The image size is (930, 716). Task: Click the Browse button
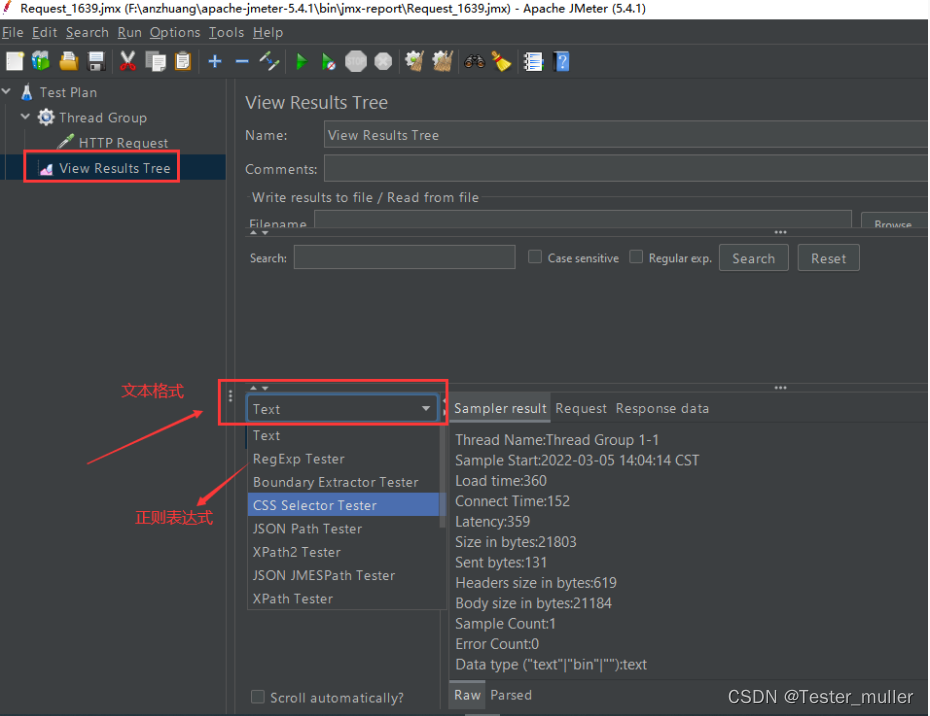pos(893,221)
